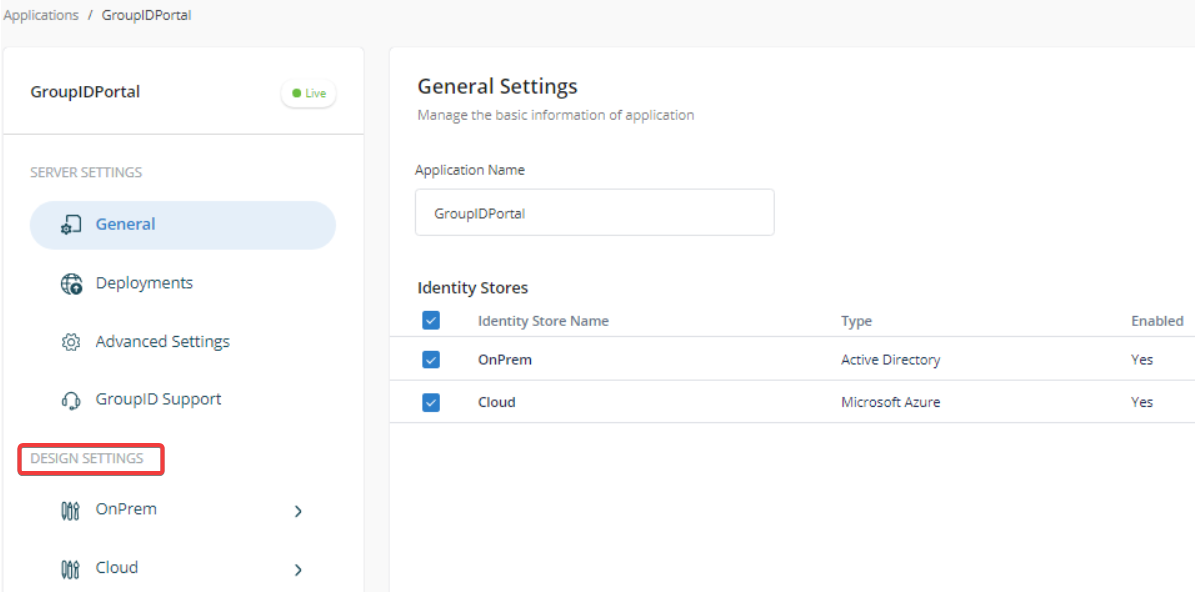Click the Advanced Settings gear icon
Screen dimensions: 1195x592
tap(71, 342)
